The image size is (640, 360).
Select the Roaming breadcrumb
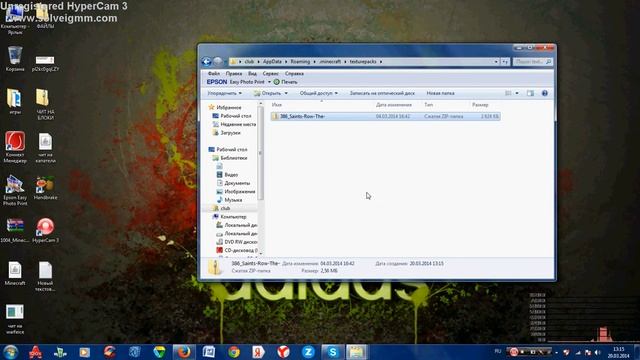click(300, 62)
